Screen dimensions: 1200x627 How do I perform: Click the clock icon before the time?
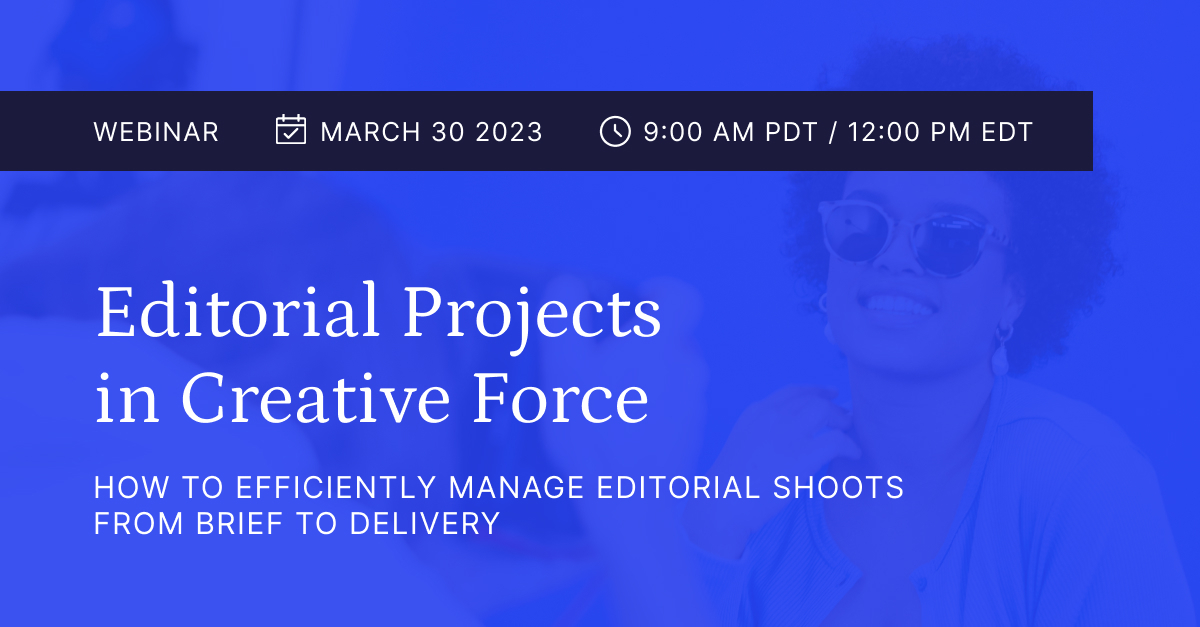point(614,131)
